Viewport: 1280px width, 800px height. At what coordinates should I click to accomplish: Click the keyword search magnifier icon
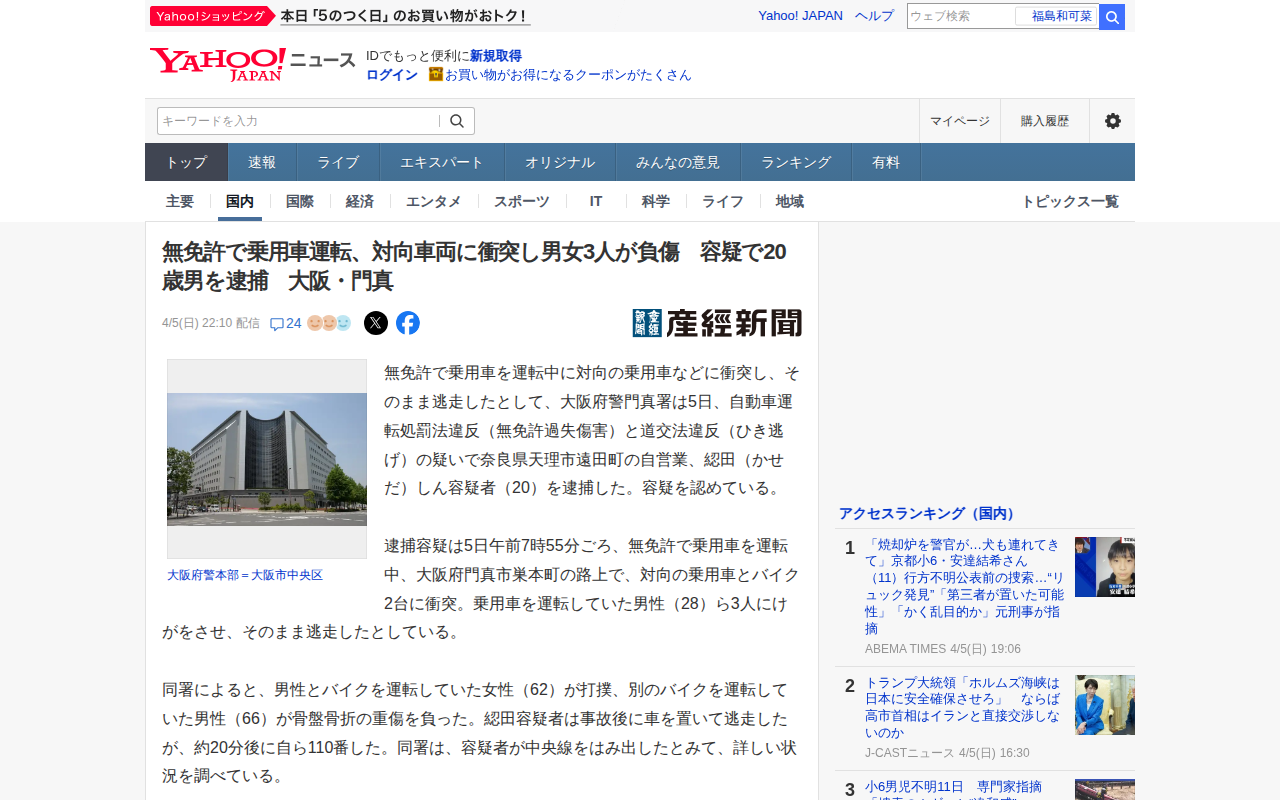pos(457,121)
